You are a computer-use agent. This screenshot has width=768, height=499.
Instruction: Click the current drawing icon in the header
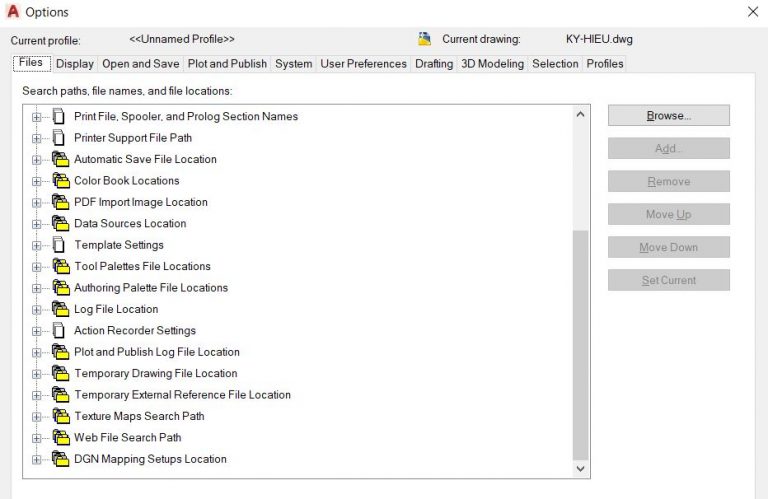point(424,39)
